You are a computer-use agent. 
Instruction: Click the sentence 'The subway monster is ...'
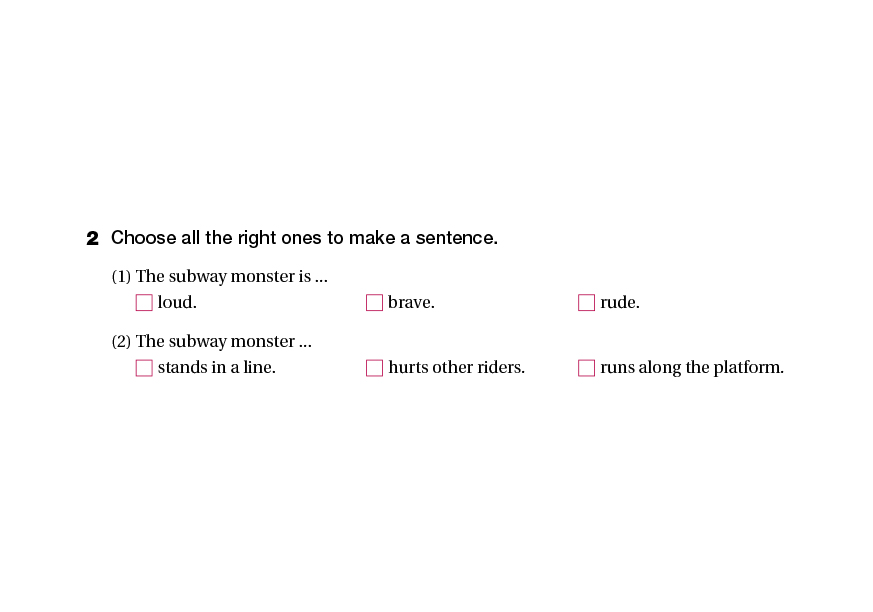231,276
